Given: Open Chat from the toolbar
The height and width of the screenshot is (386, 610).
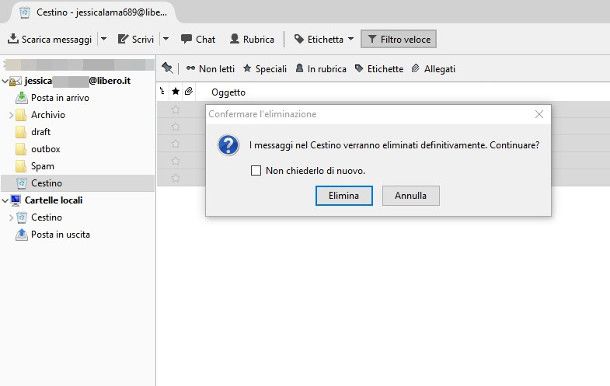Looking at the screenshot, I should (198, 39).
